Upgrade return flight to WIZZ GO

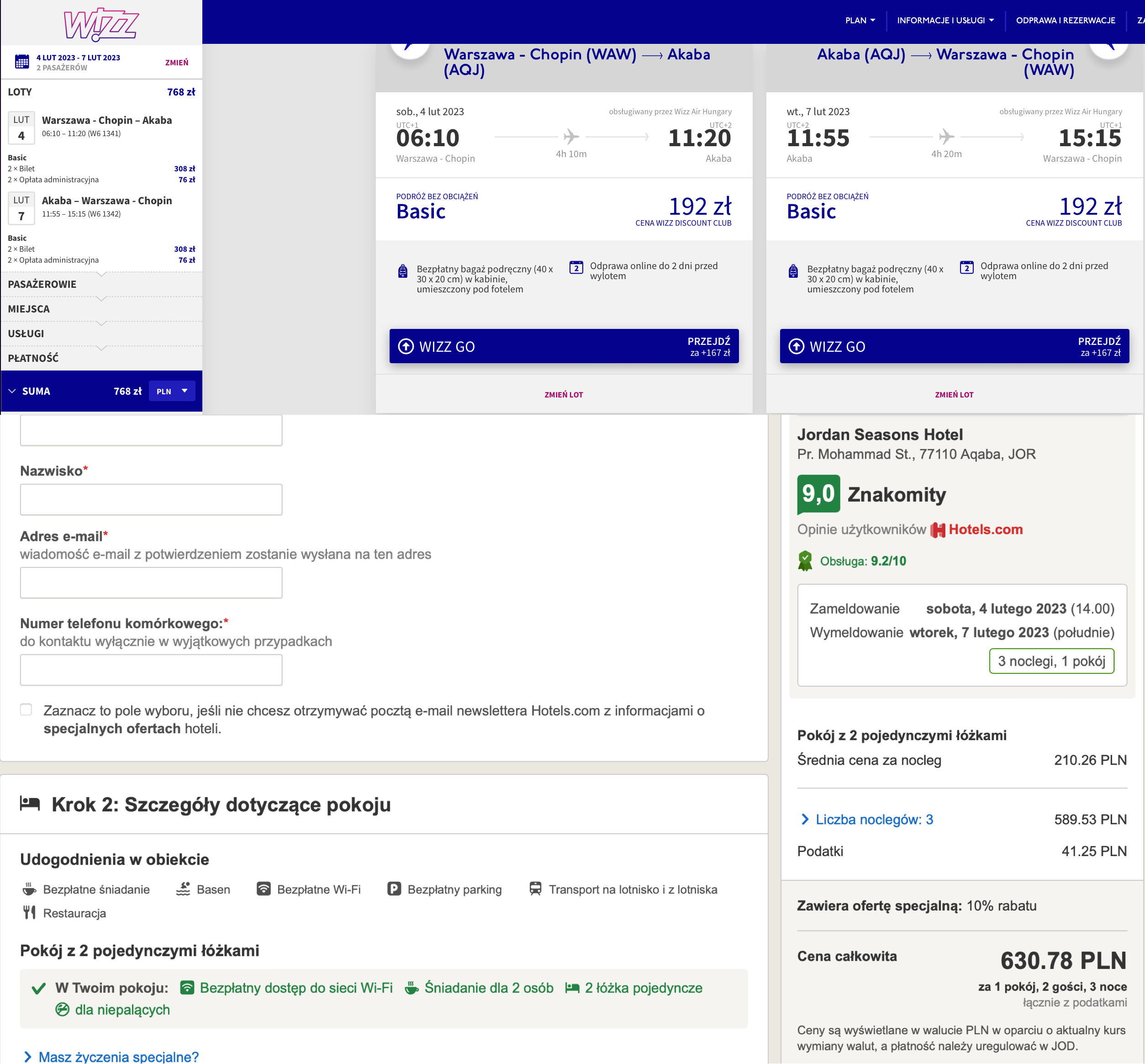pyautogui.click(x=954, y=346)
